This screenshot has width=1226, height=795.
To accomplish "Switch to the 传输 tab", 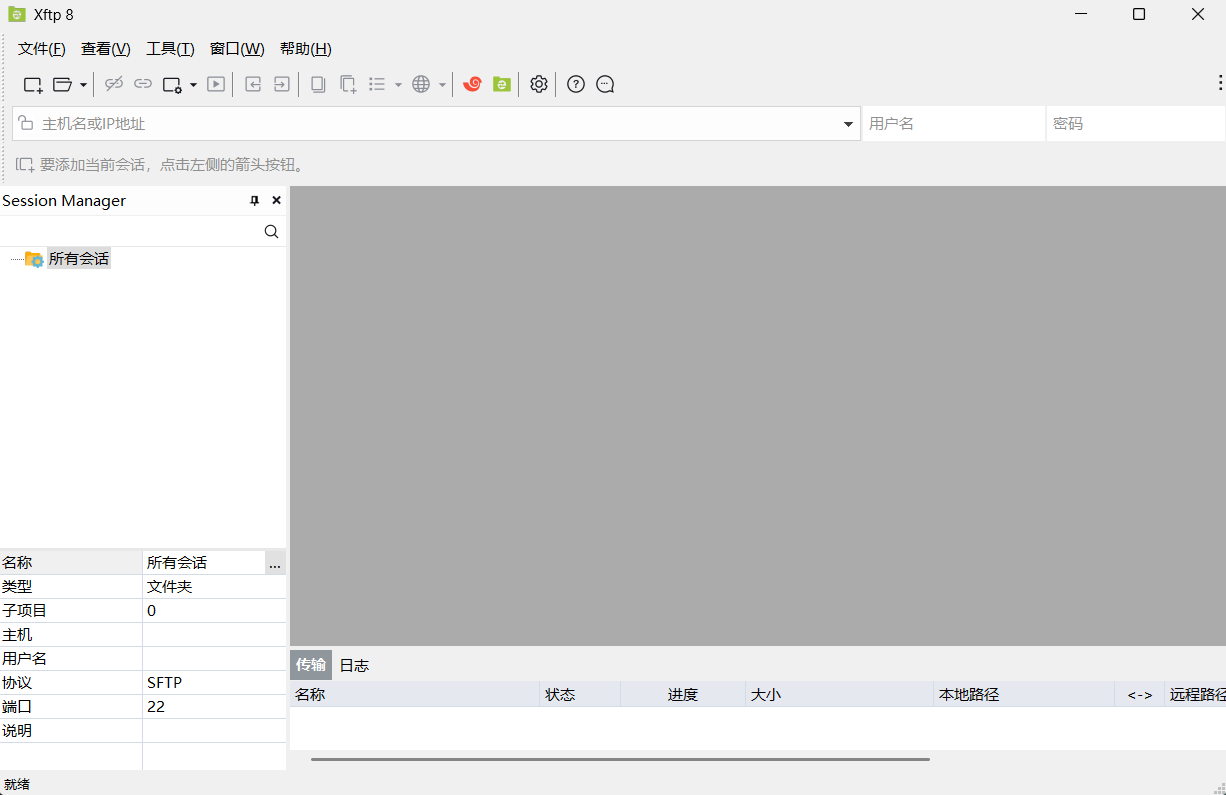I will click(311, 665).
